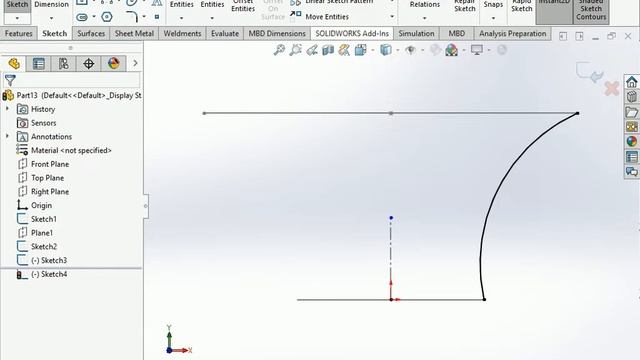This screenshot has height=360, width=640.
Task: Click Zoom to Fit magnifier icon
Action: tap(279, 50)
